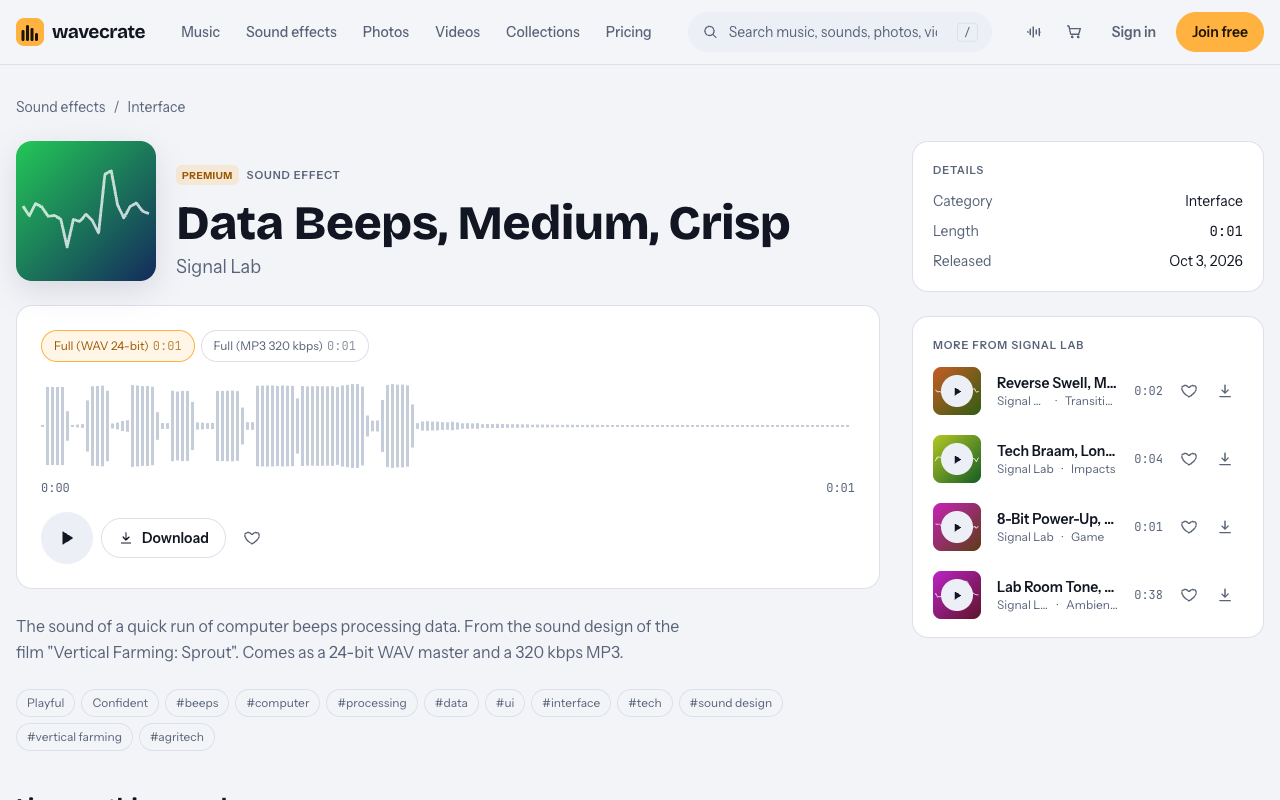
Task: Open Signal Lab artist page under the title
Action: (218, 267)
